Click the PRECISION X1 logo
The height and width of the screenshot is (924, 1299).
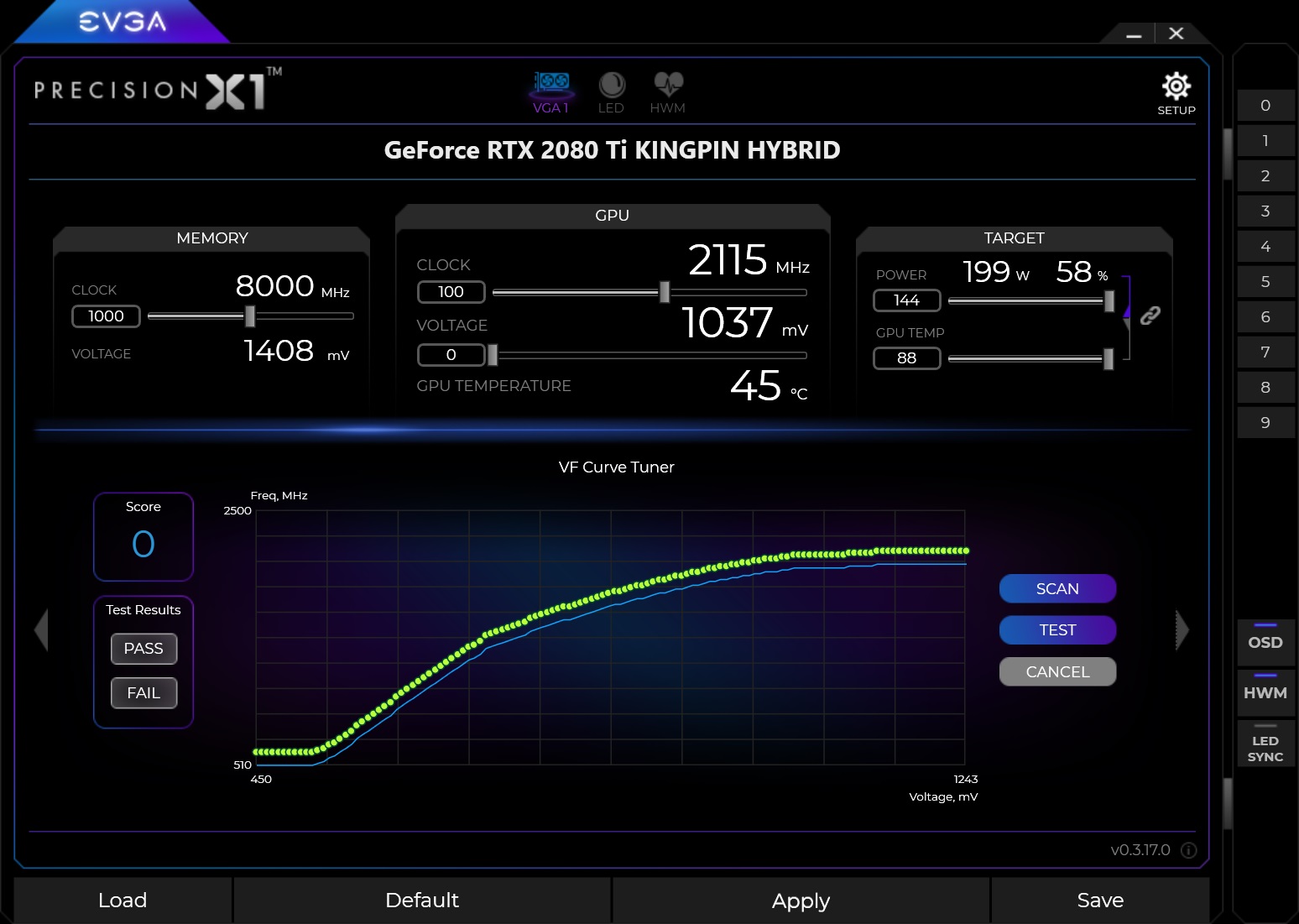pyautogui.click(x=155, y=90)
